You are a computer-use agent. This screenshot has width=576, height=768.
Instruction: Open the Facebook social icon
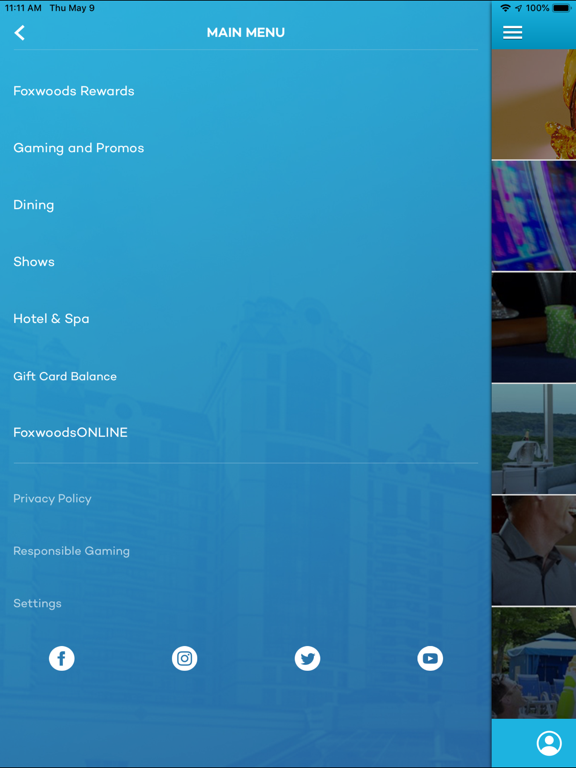coord(62,658)
